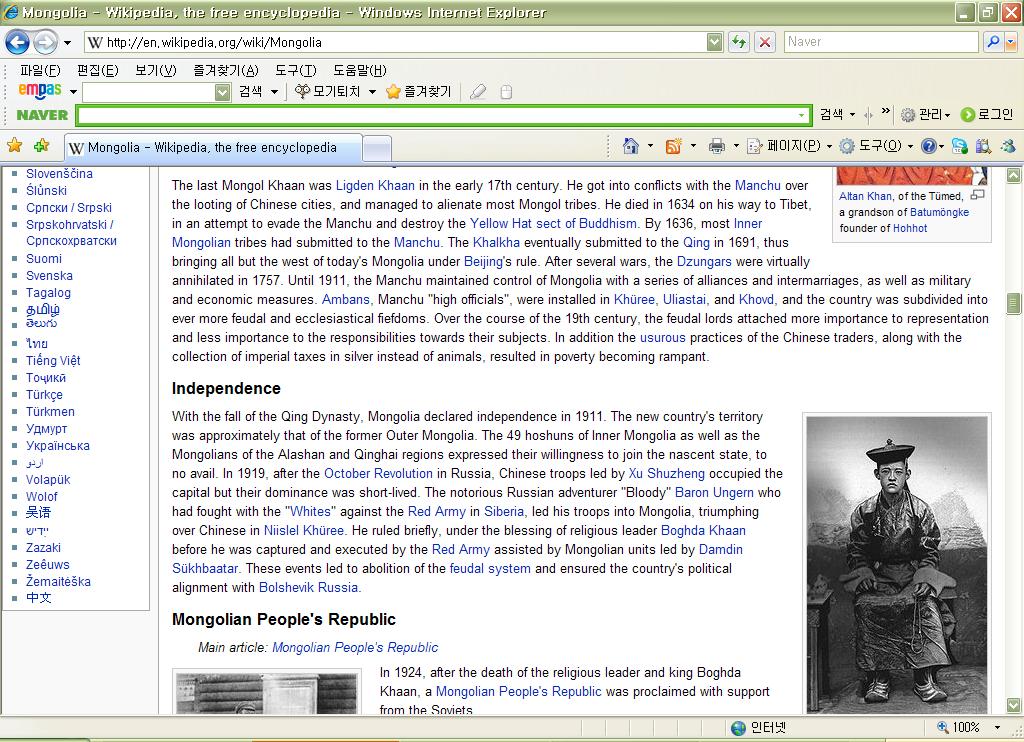Select the Українська language link

57,445
